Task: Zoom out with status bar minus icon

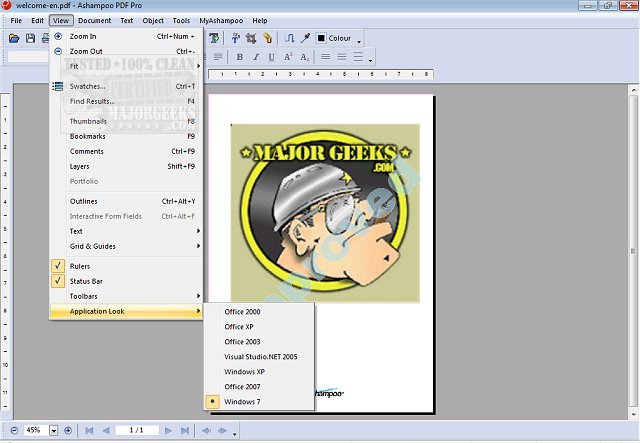Action: coord(14,430)
